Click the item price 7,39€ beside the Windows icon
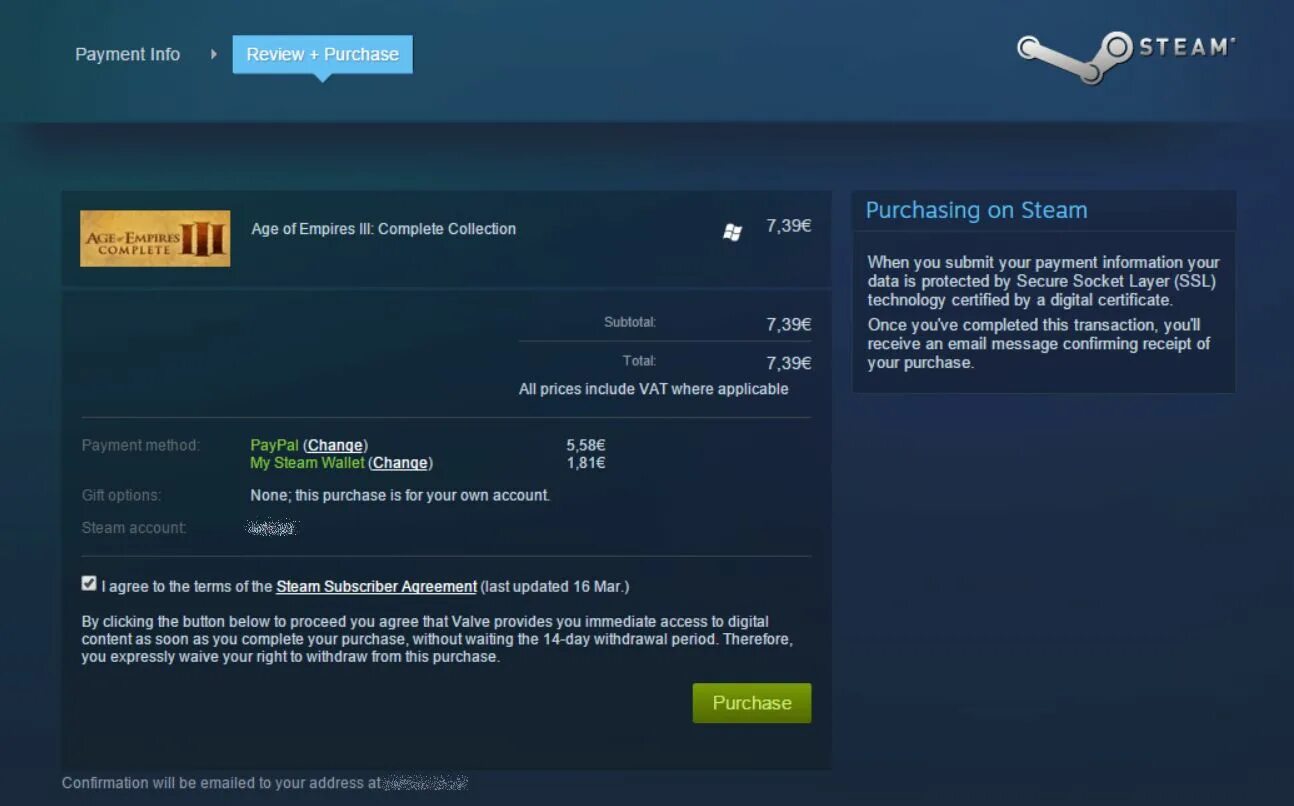The width and height of the screenshot is (1294, 806). (x=788, y=226)
